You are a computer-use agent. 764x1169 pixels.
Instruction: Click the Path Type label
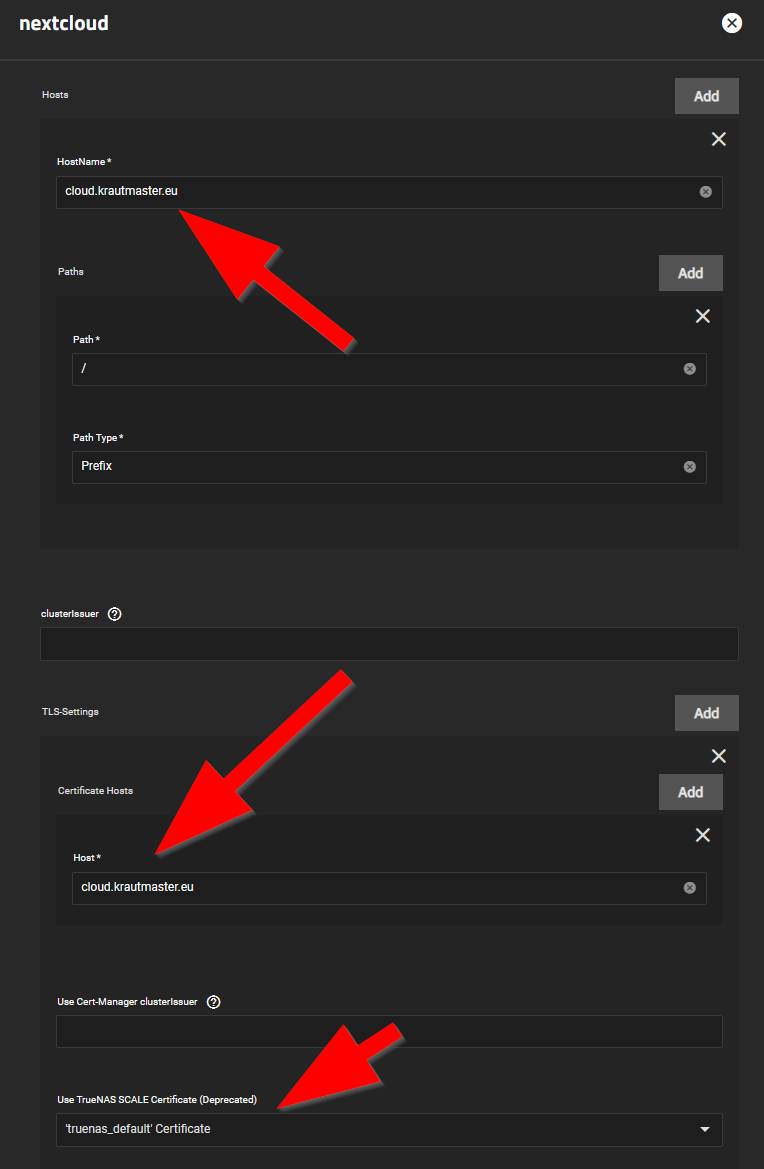pos(98,437)
